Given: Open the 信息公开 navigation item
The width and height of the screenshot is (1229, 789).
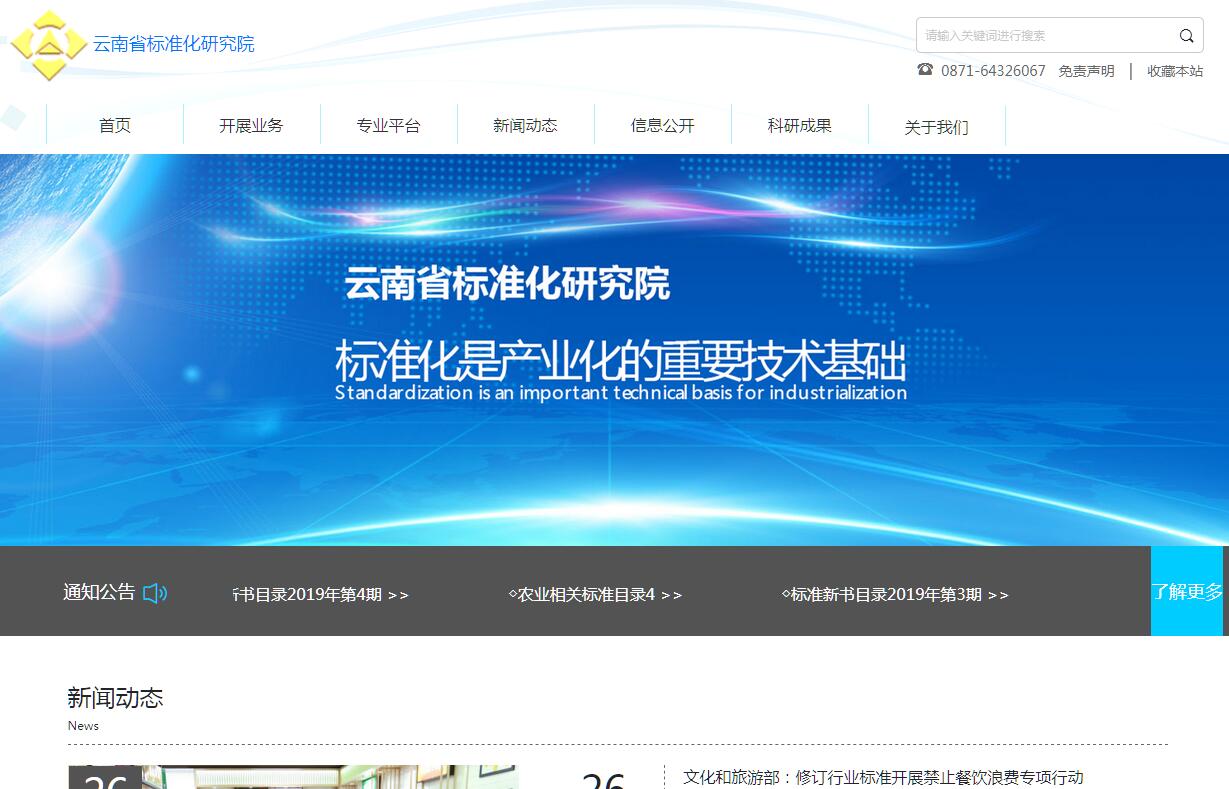Looking at the screenshot, I should click(x=662, y=125).
